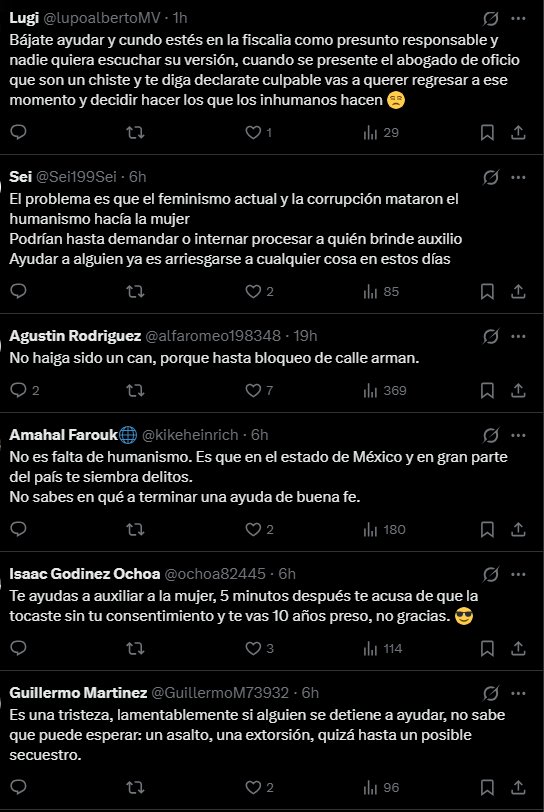544x812 pixels.
Task: Open timestamp 19h on Agustin's tweet
Action: (x=305, y=336)
